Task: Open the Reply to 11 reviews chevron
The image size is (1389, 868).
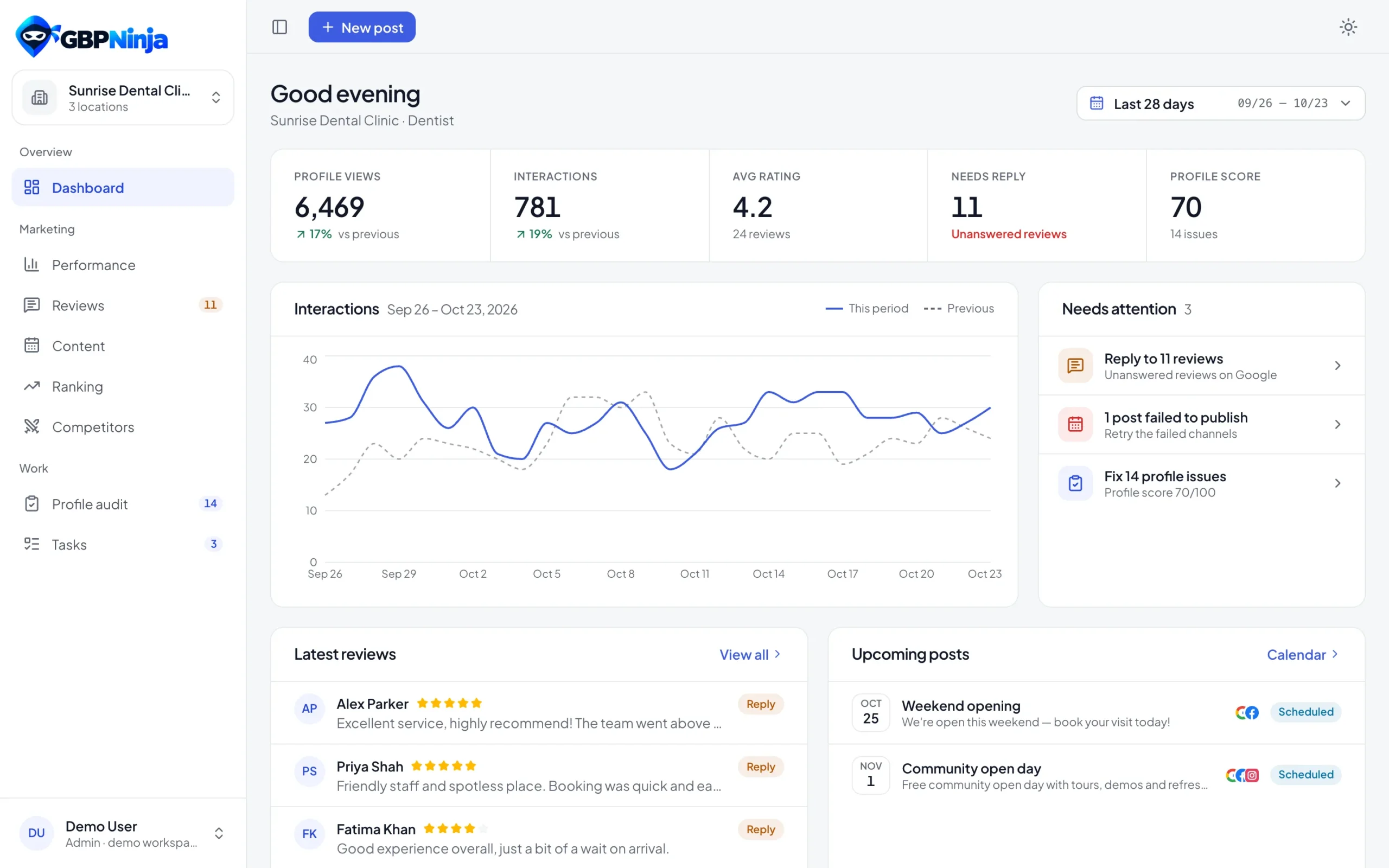Action: point(1337,366)
